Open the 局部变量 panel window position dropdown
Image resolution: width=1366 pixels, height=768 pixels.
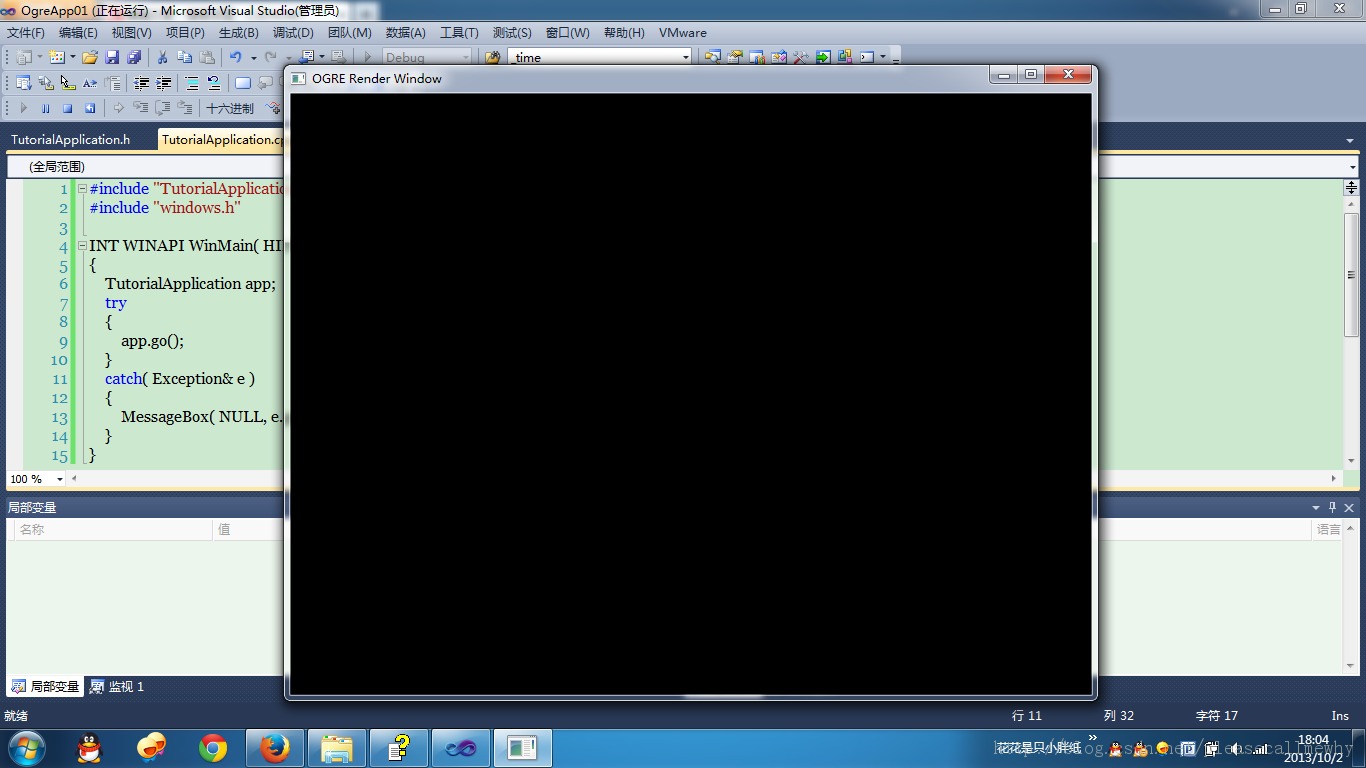tap(1316, 508)
